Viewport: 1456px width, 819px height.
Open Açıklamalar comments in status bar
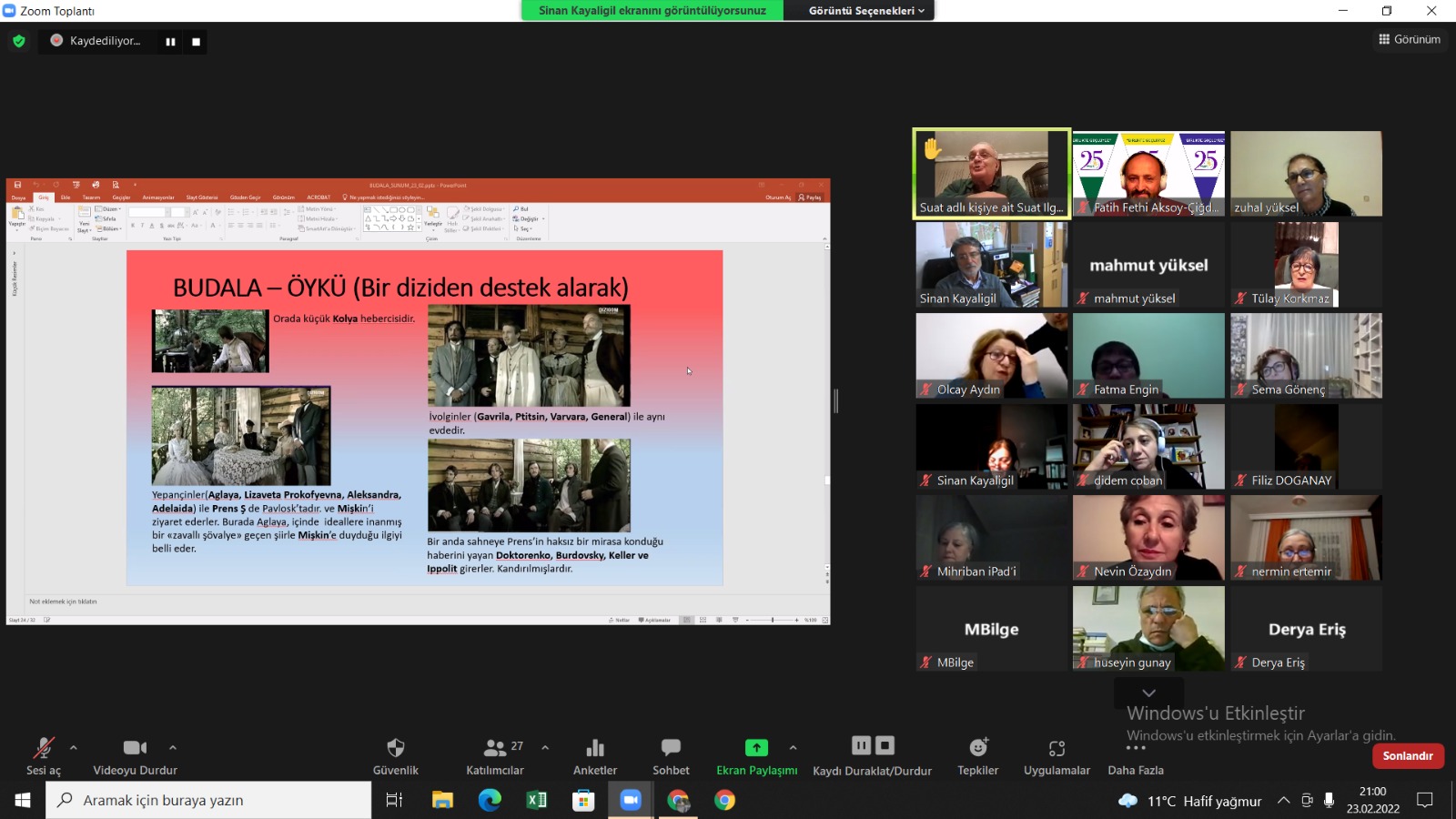(x=654, y=620)
